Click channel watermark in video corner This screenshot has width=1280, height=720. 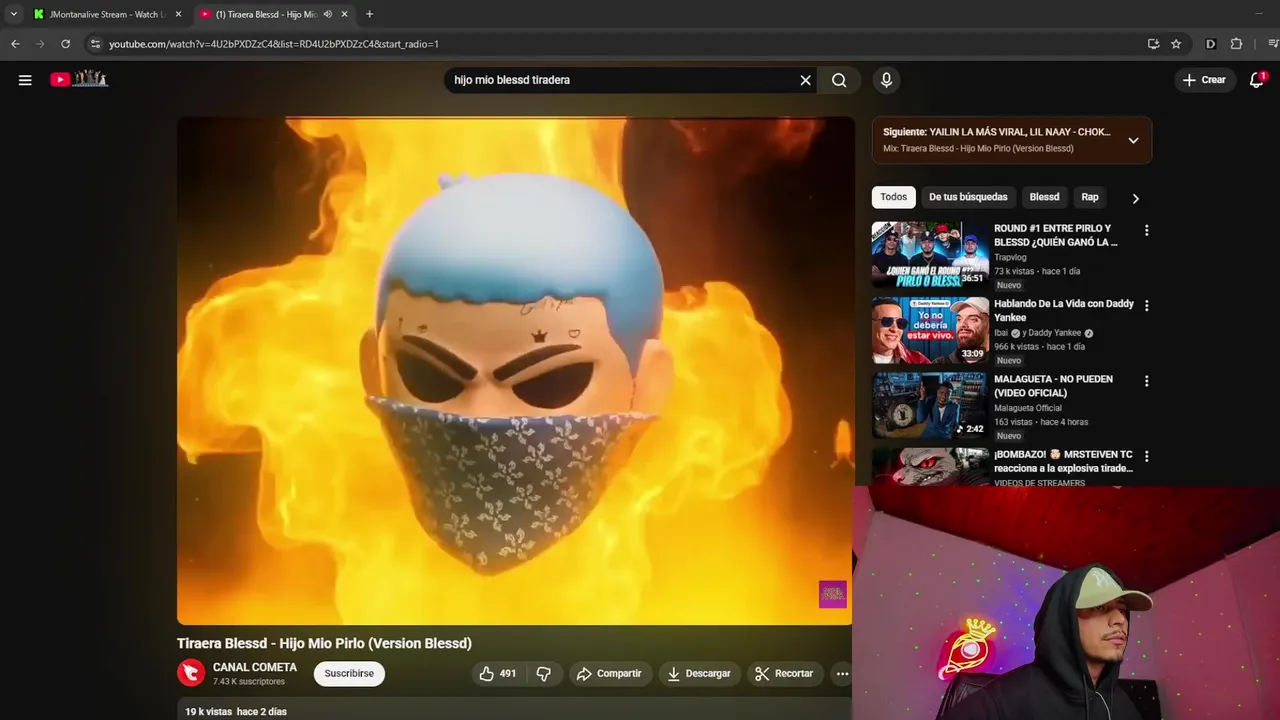pyautogui.click(x=832, y=594)
